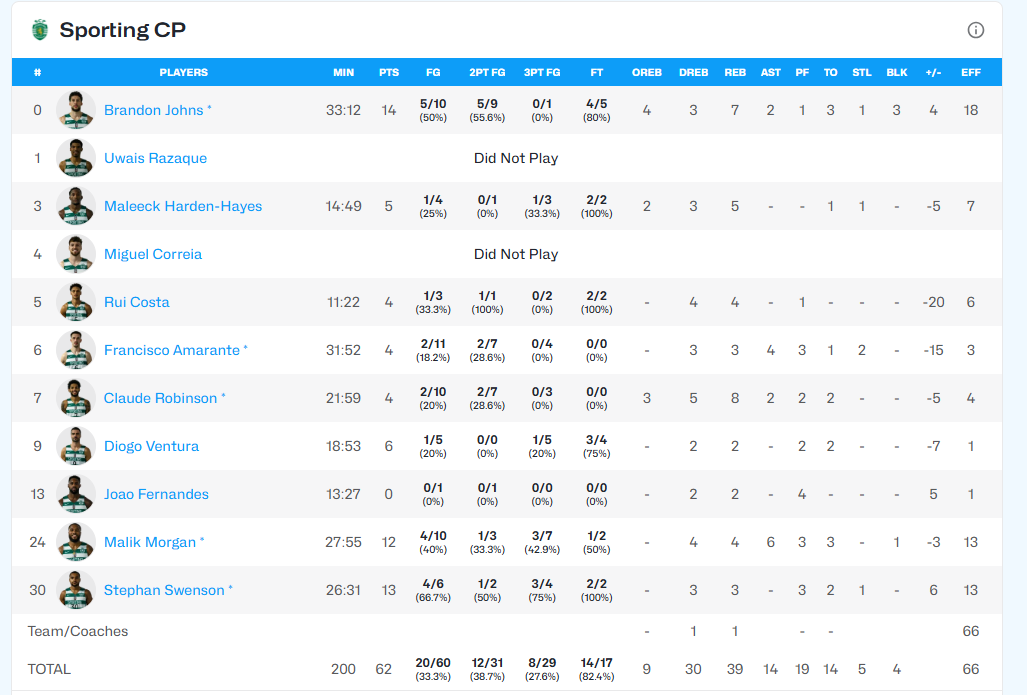The height and width of the screenshot is (695, 1027).
Task: Open Rui Costa player page
Action: (137, 302)
